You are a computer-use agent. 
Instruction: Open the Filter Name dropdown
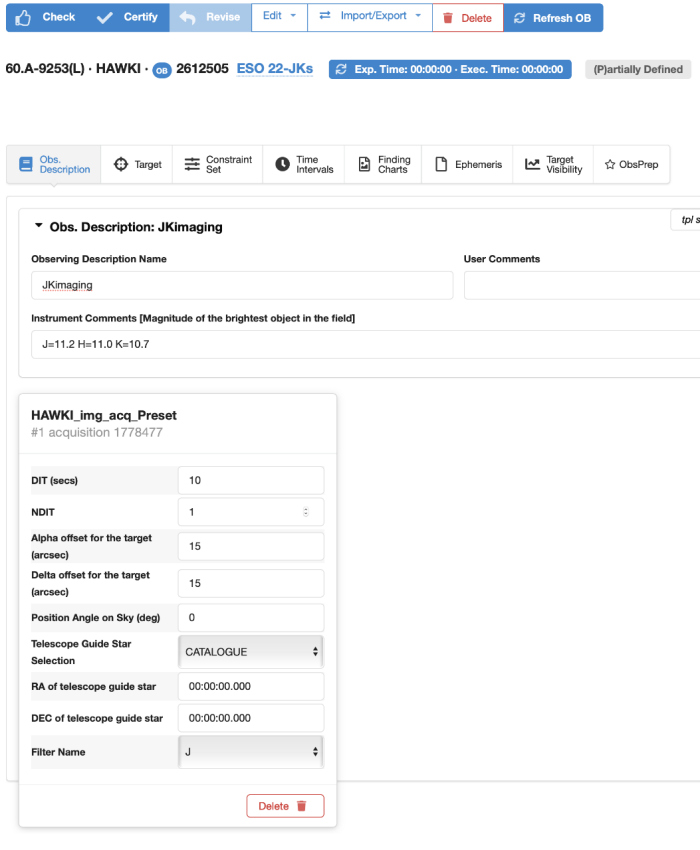pyautogui.click(x=251, y=751)
